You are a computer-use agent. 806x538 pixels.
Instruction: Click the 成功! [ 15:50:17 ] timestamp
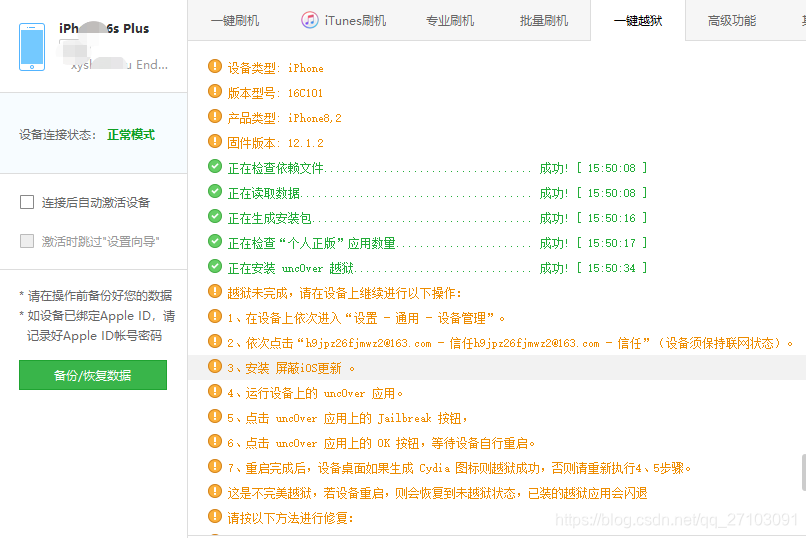593,243
